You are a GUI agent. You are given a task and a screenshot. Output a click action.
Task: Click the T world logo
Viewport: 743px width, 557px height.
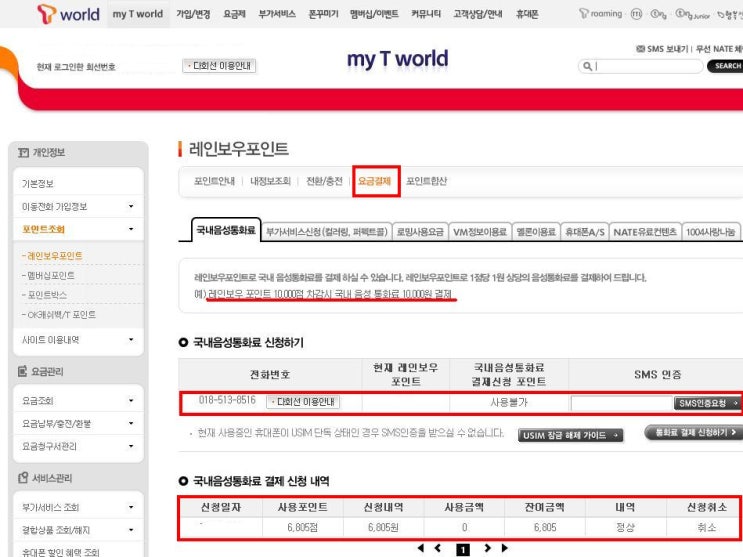pos(69,14)
